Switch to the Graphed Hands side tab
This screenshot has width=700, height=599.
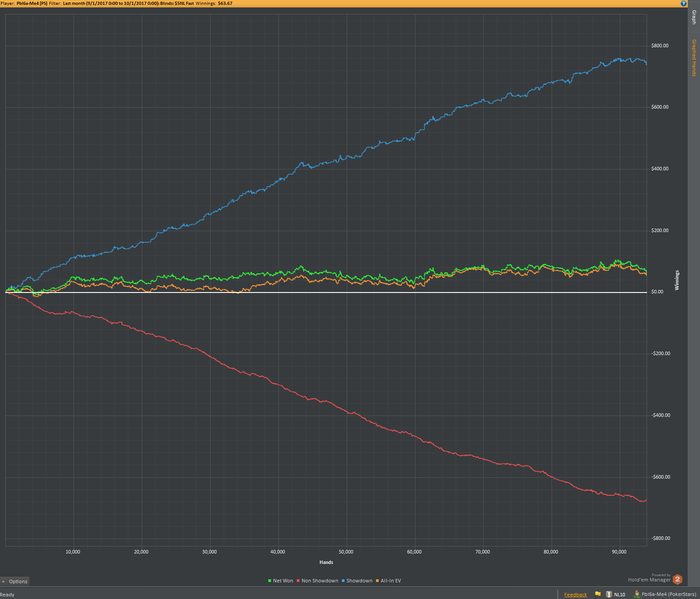(694, 58)
